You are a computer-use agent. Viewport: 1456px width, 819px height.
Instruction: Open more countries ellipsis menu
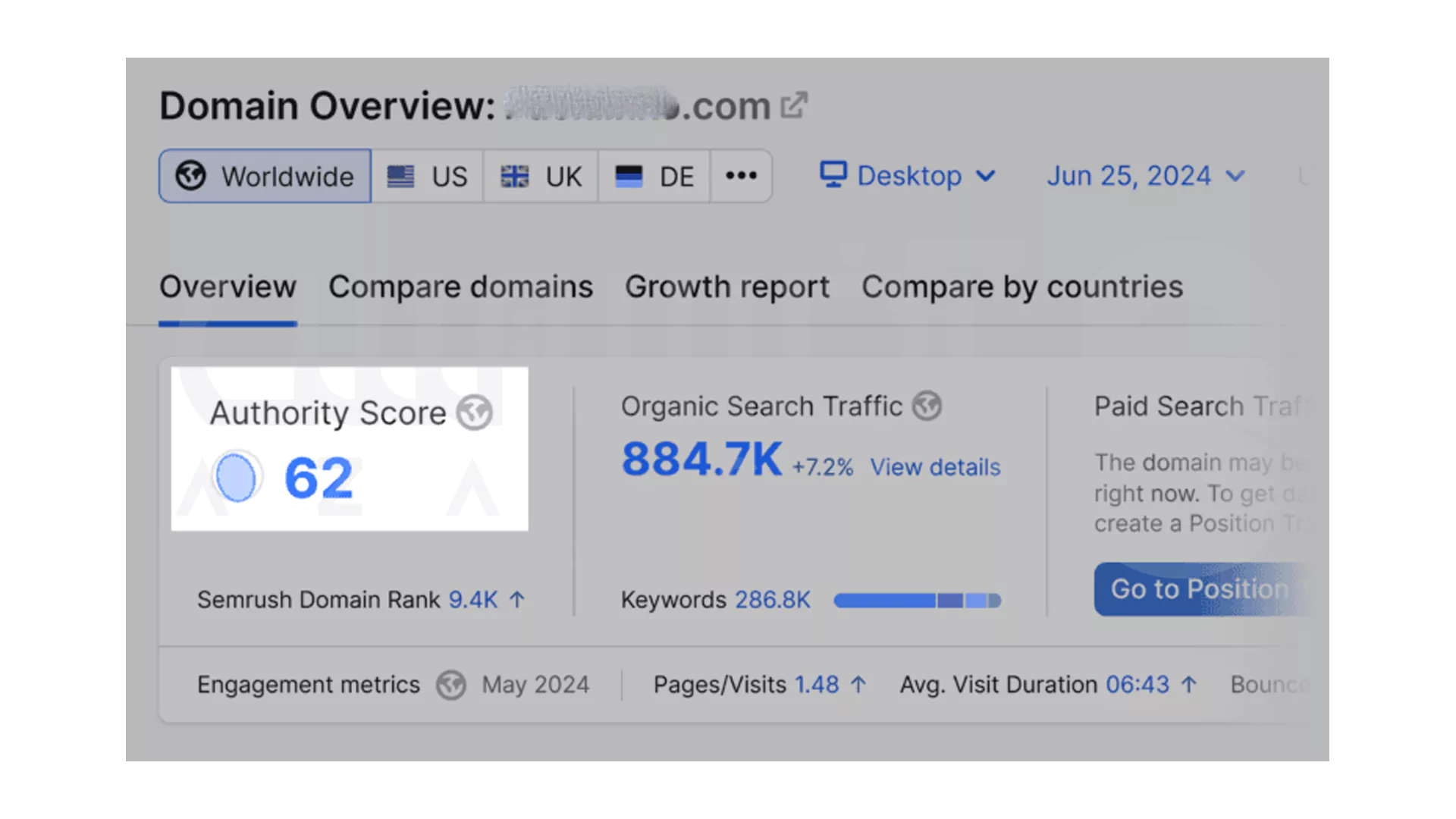click(x=741, y=176)
